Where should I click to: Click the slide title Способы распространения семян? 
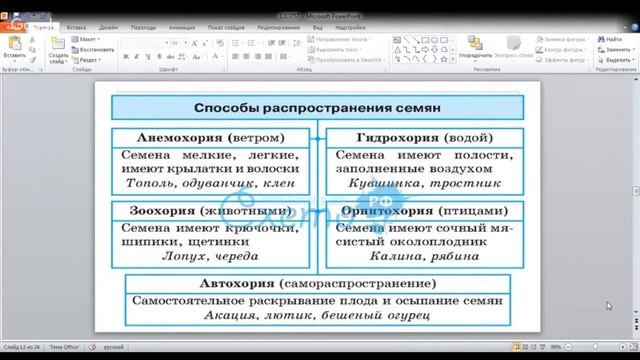tap(317, 108)
